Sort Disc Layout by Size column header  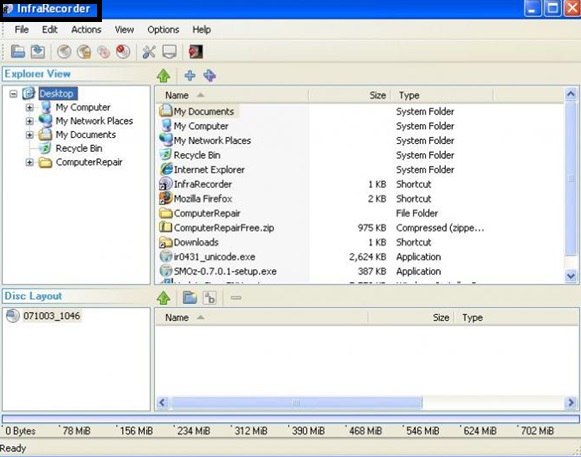point(411,318)
